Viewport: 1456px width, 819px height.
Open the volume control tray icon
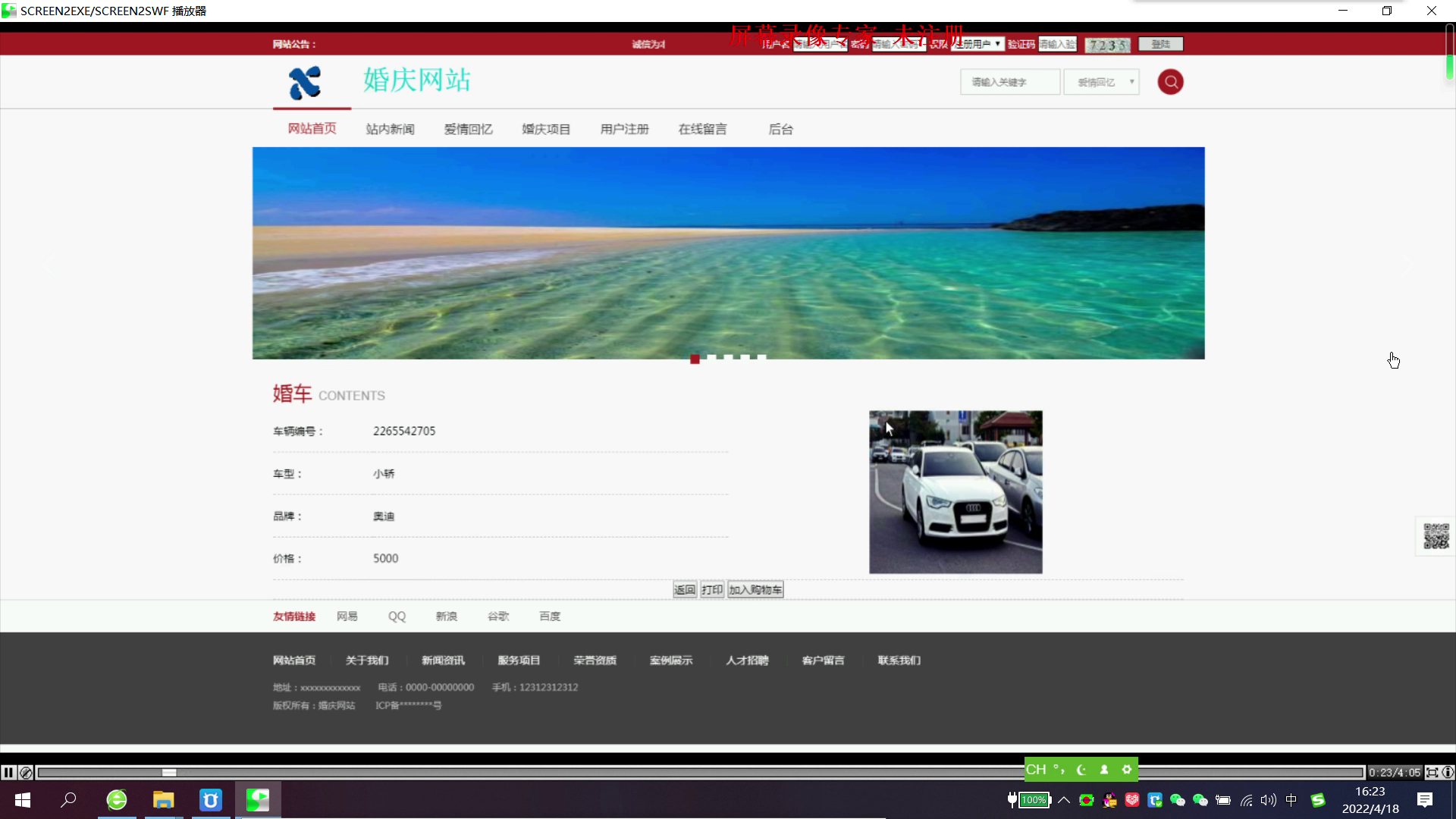click(x=1268, y=800)
